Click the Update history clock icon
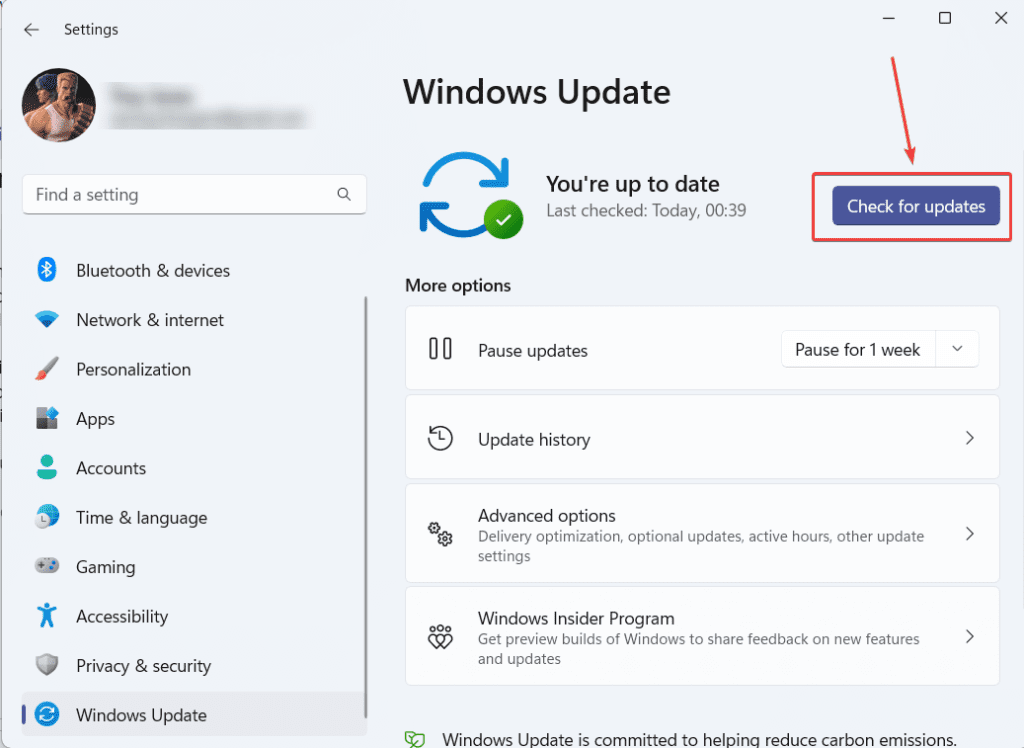The height and width of the screenshot is (748, 1024). (440, 438)
